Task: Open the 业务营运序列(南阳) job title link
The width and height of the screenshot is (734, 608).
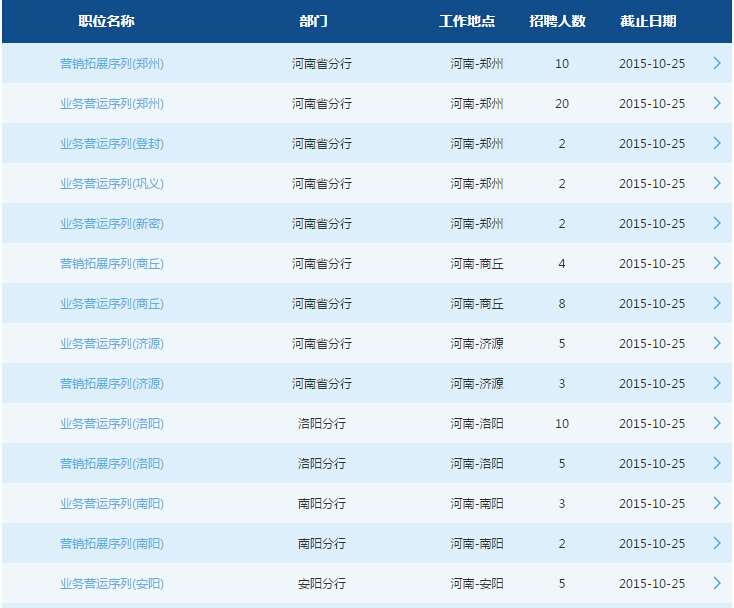Action: point(111,504)
